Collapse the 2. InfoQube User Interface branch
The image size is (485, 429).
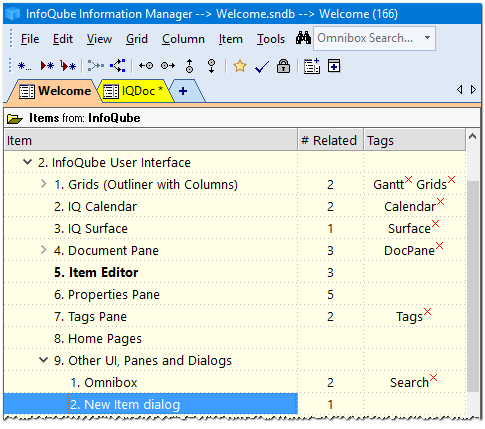[27, 162]
